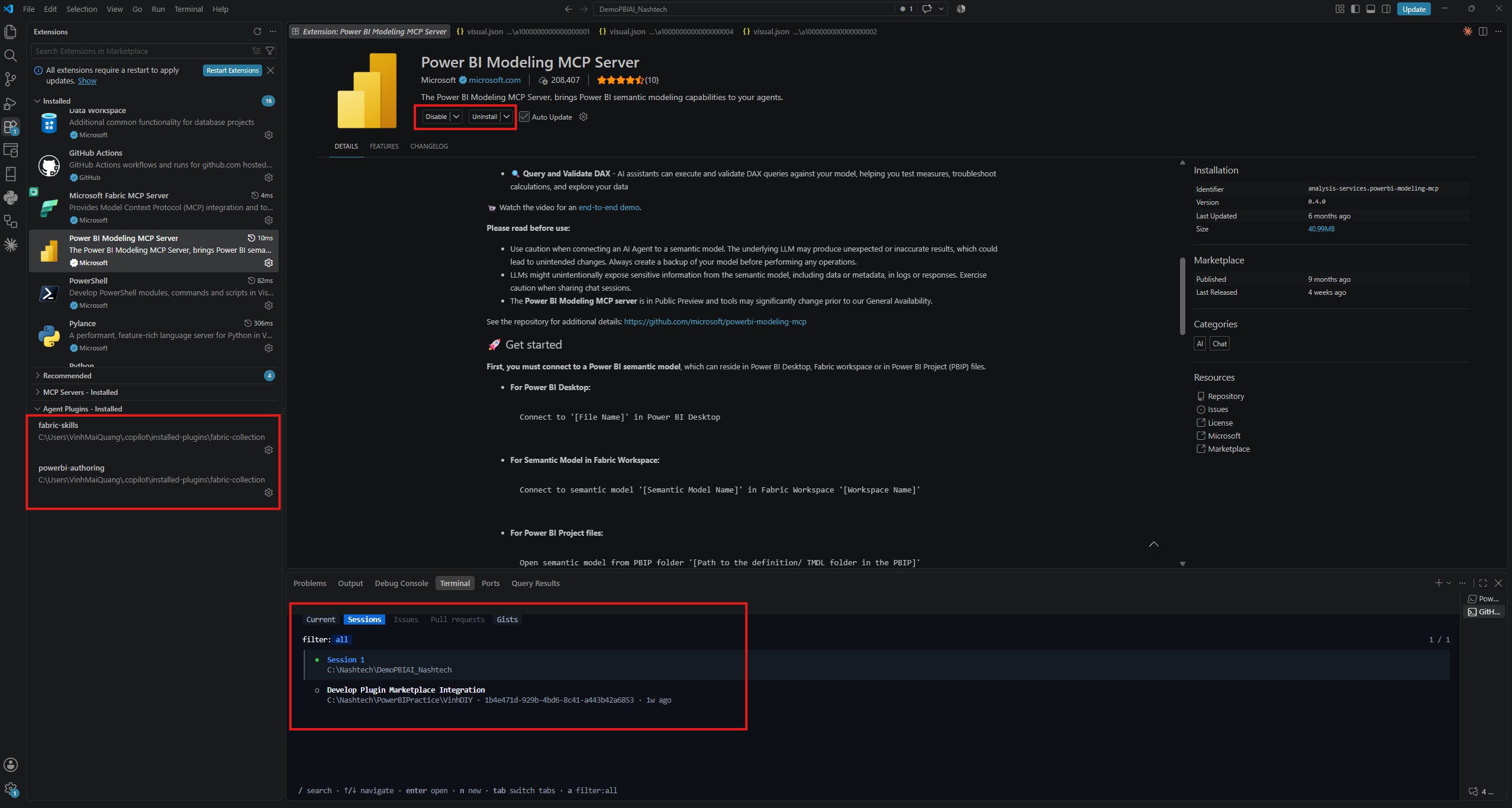Refresh the extensions list

point(257,31)
